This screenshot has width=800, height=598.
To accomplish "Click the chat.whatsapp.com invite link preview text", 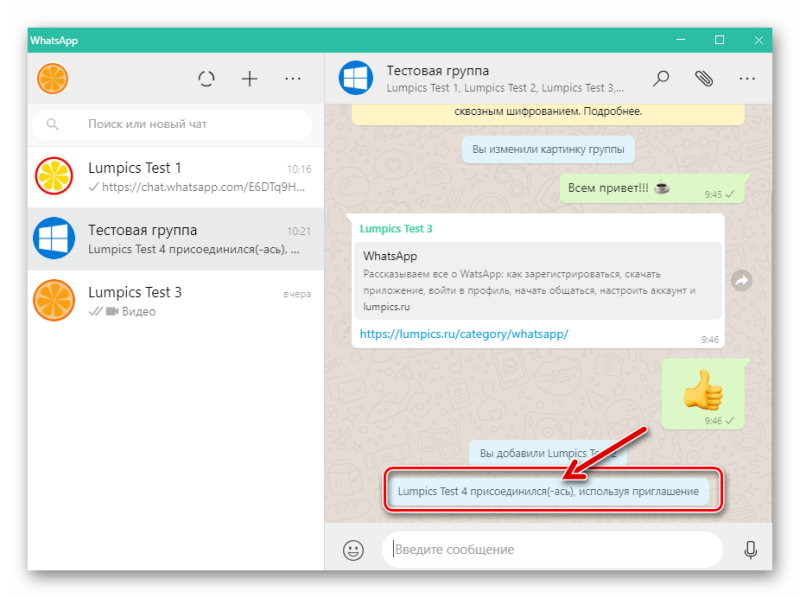I will coord(203,187).
